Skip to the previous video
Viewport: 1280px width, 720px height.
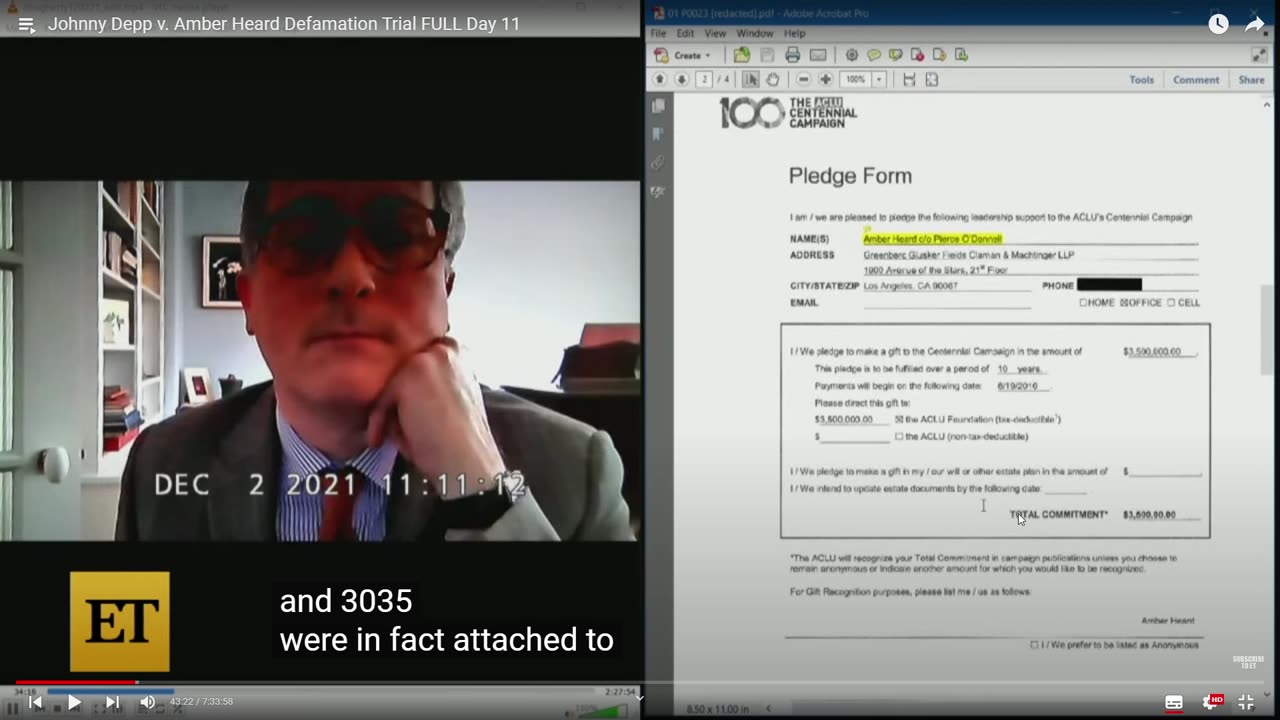point(36,702)
